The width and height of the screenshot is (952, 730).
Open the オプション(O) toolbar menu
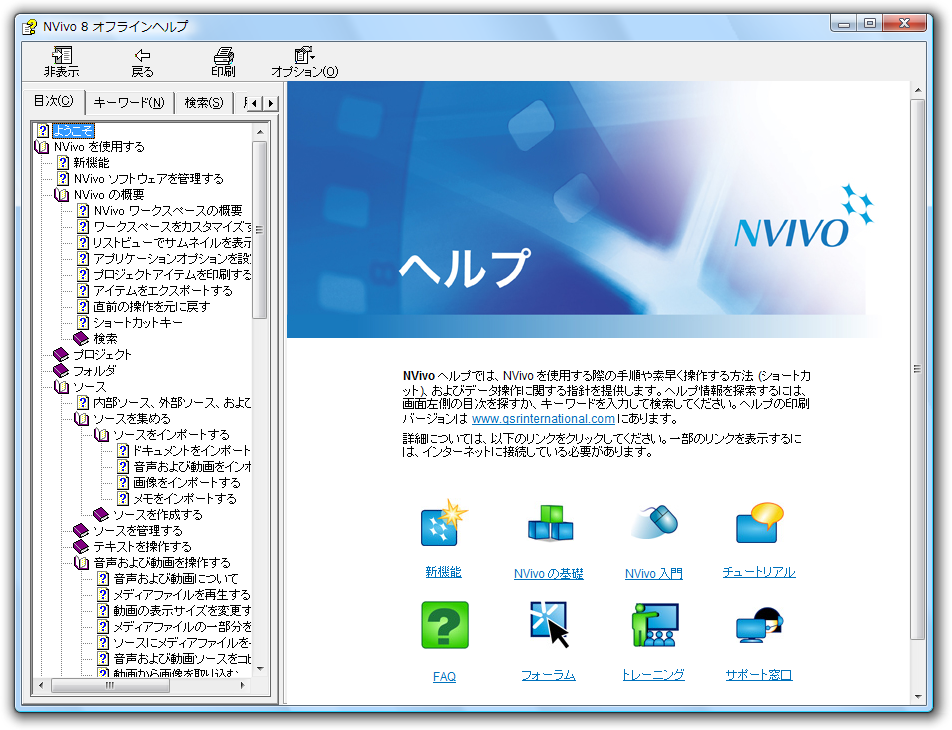pos(304,63)
